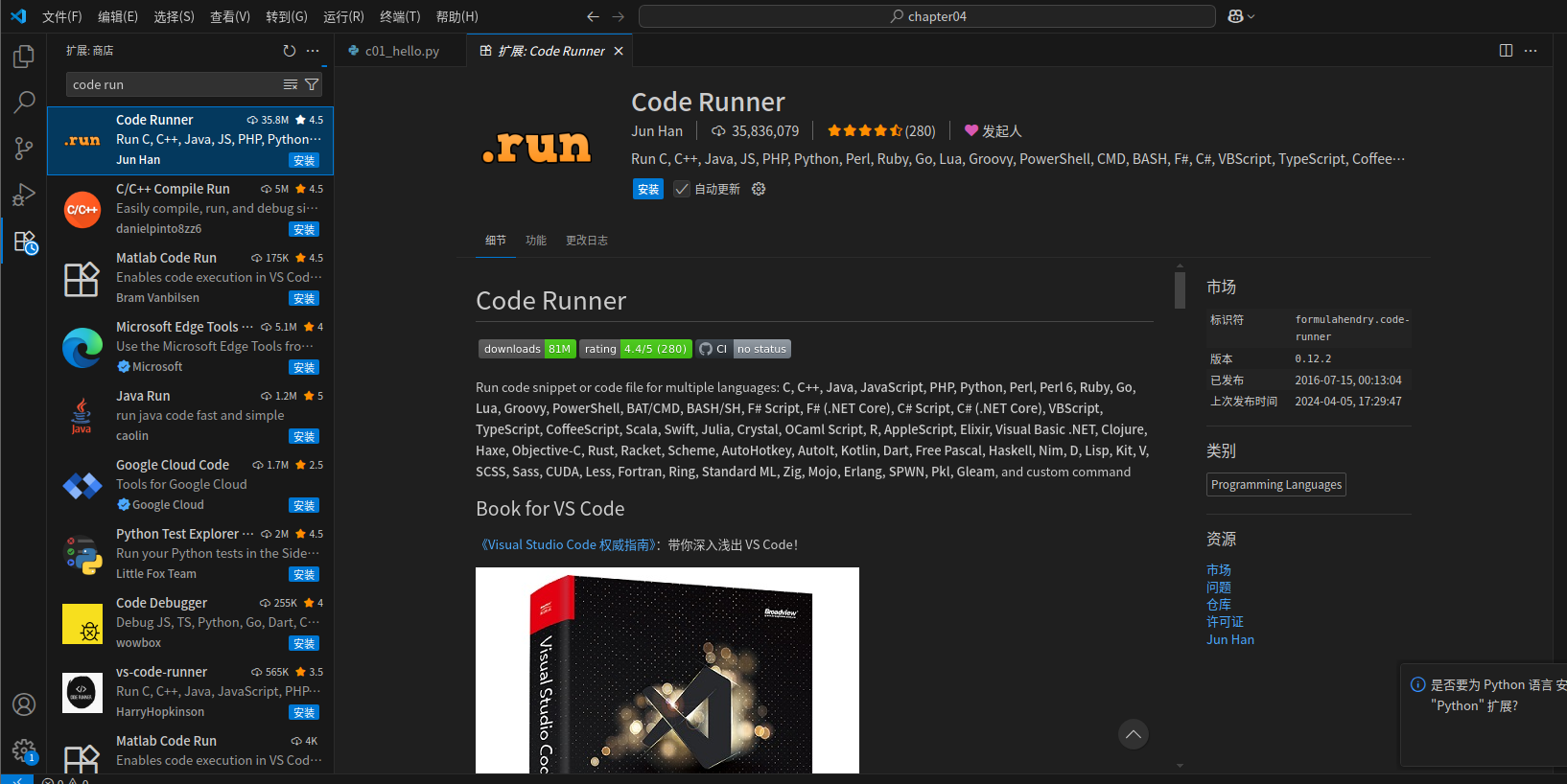Open the Manage gear in activity bar
The width and height of the screenshot is (1567, 784).
coord(24,750)
